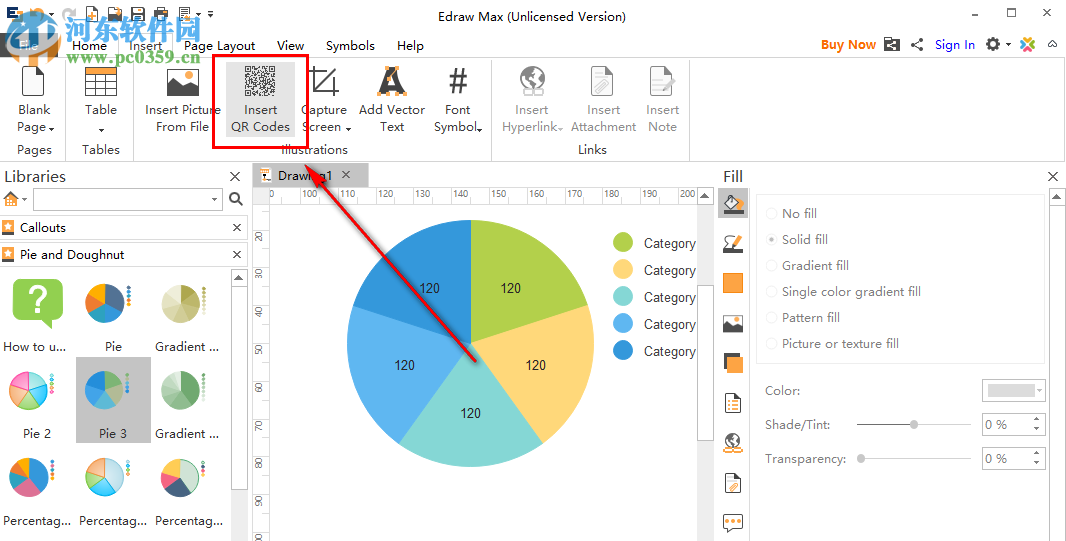Open the Insert Hyperlink tool

(x=532, y=100)
